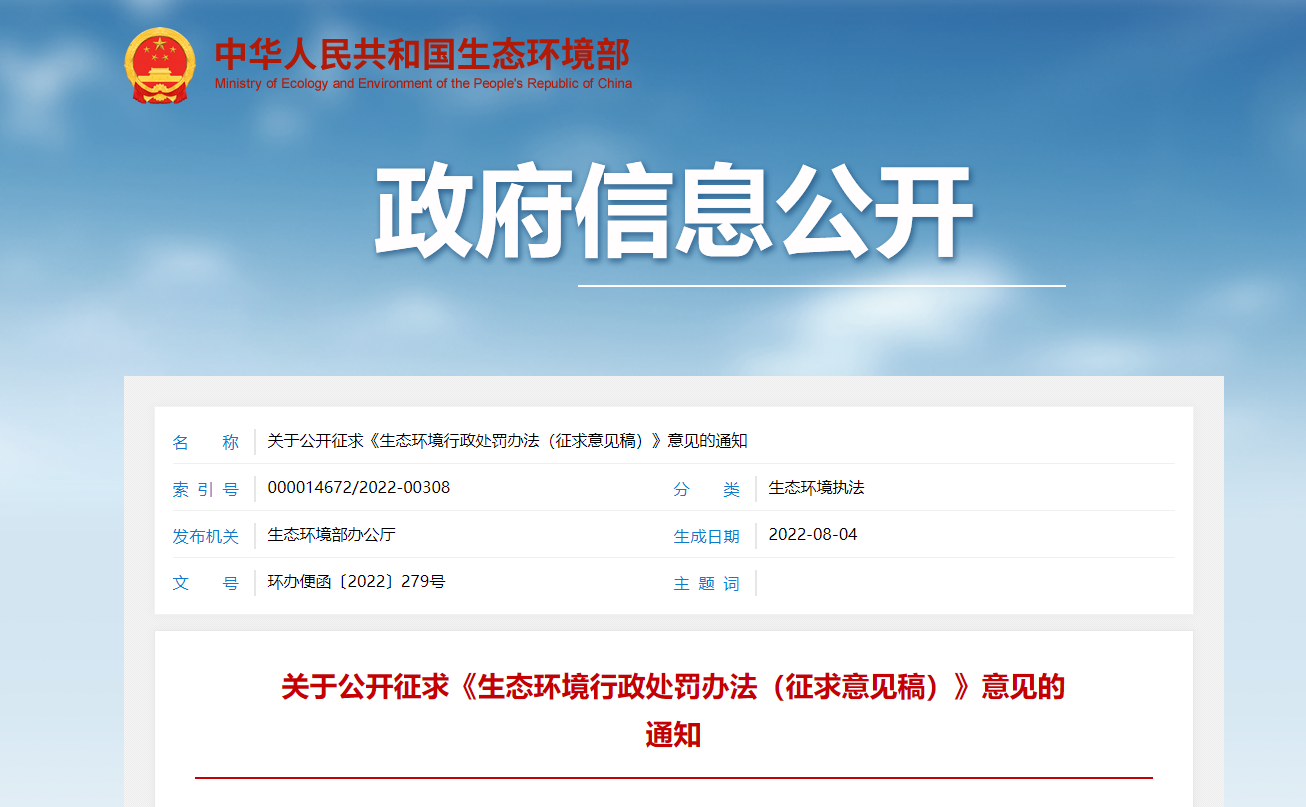Click the 名称 field label
Screen dimensions: 1306x807
point(206,442)
